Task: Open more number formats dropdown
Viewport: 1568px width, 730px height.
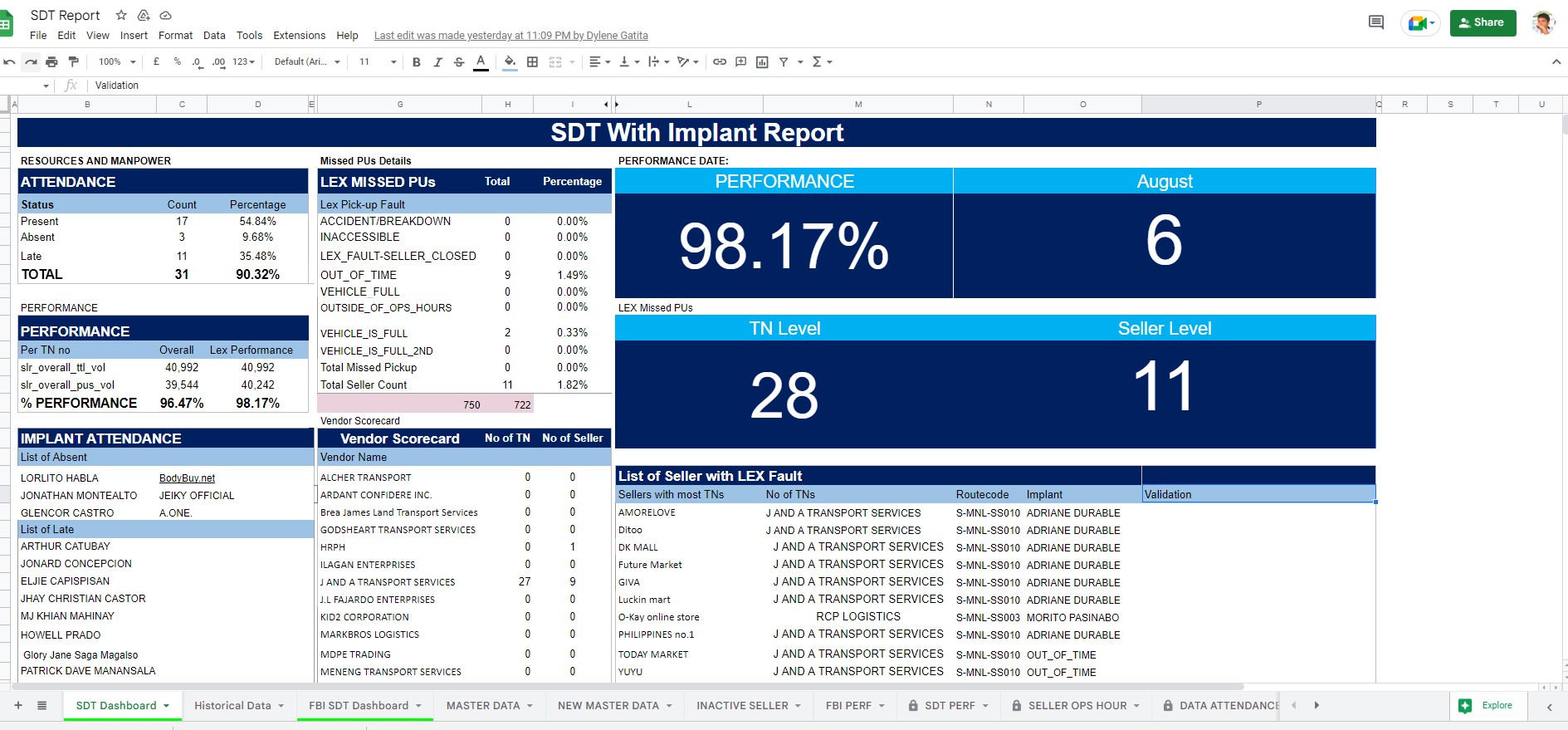Action: [243, 61]
